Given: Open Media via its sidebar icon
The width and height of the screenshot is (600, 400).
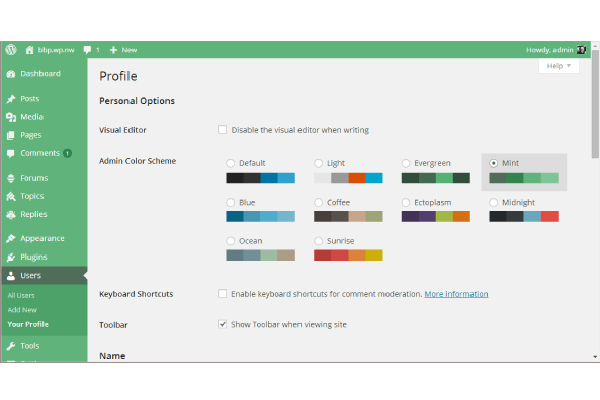Looking at the screenshot, I should (x=10, y=117).
